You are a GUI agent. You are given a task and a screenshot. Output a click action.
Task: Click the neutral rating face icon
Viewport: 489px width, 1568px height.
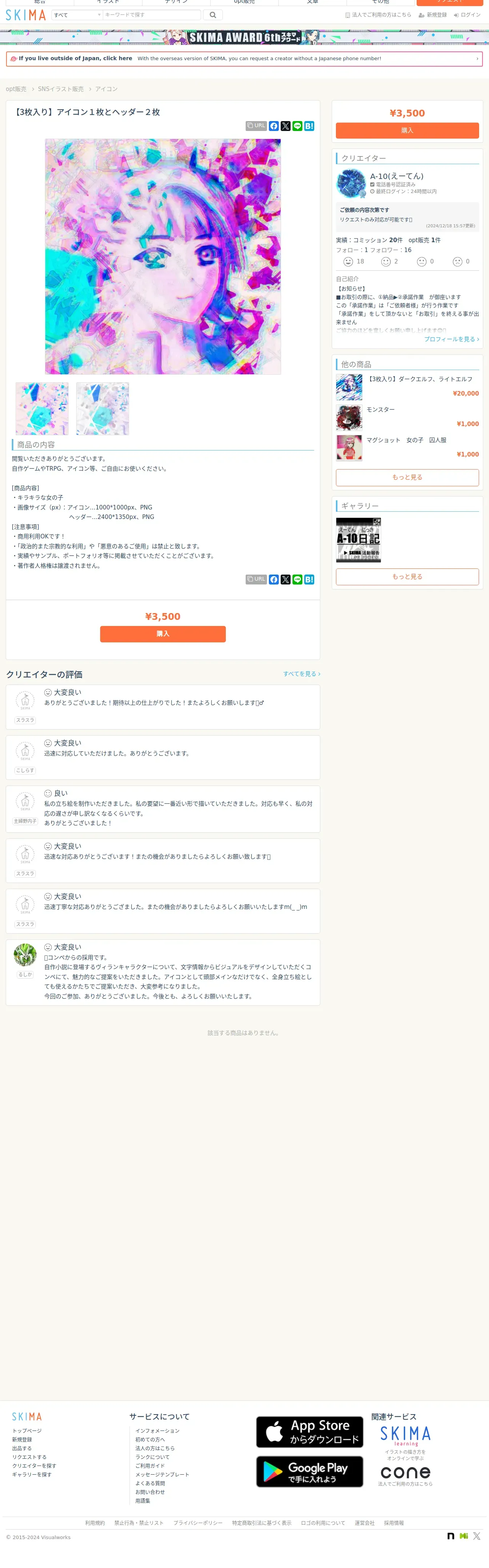[x=422, y=262]
